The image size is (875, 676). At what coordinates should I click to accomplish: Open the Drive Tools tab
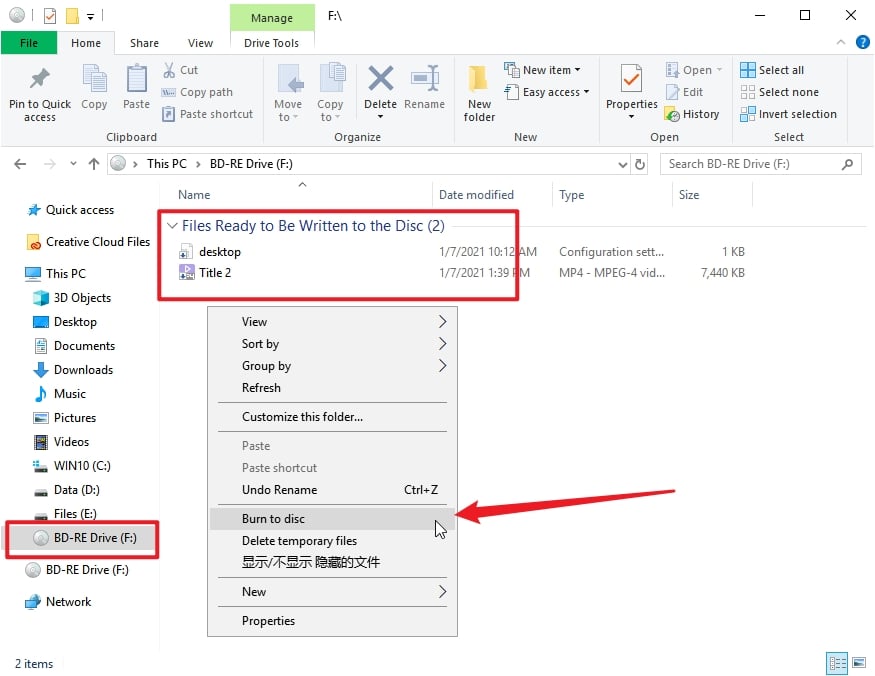pyautogui.click(x=271, y=43)
